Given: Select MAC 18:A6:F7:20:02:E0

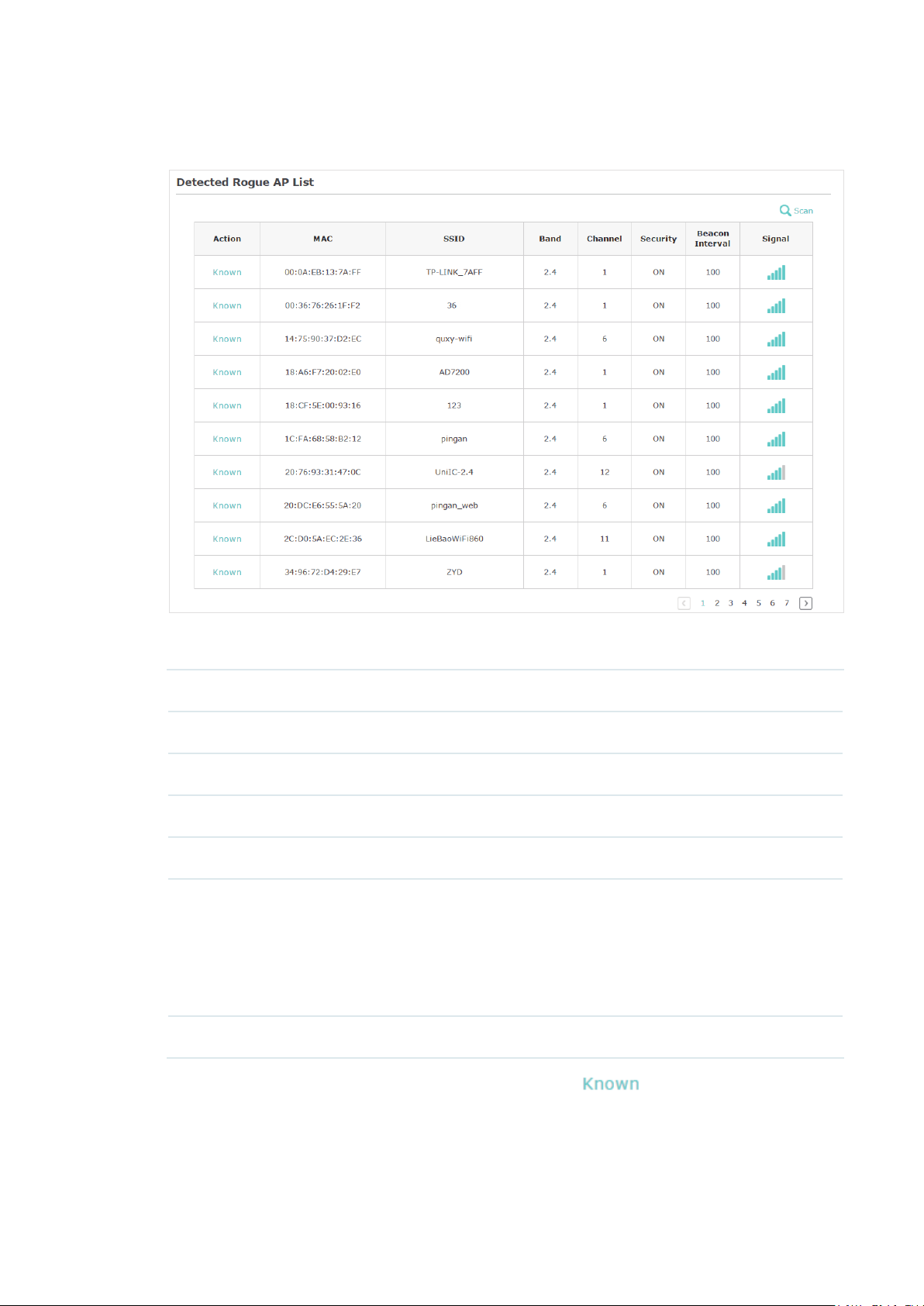Looking at the screenshot, I should click(322, 372).
